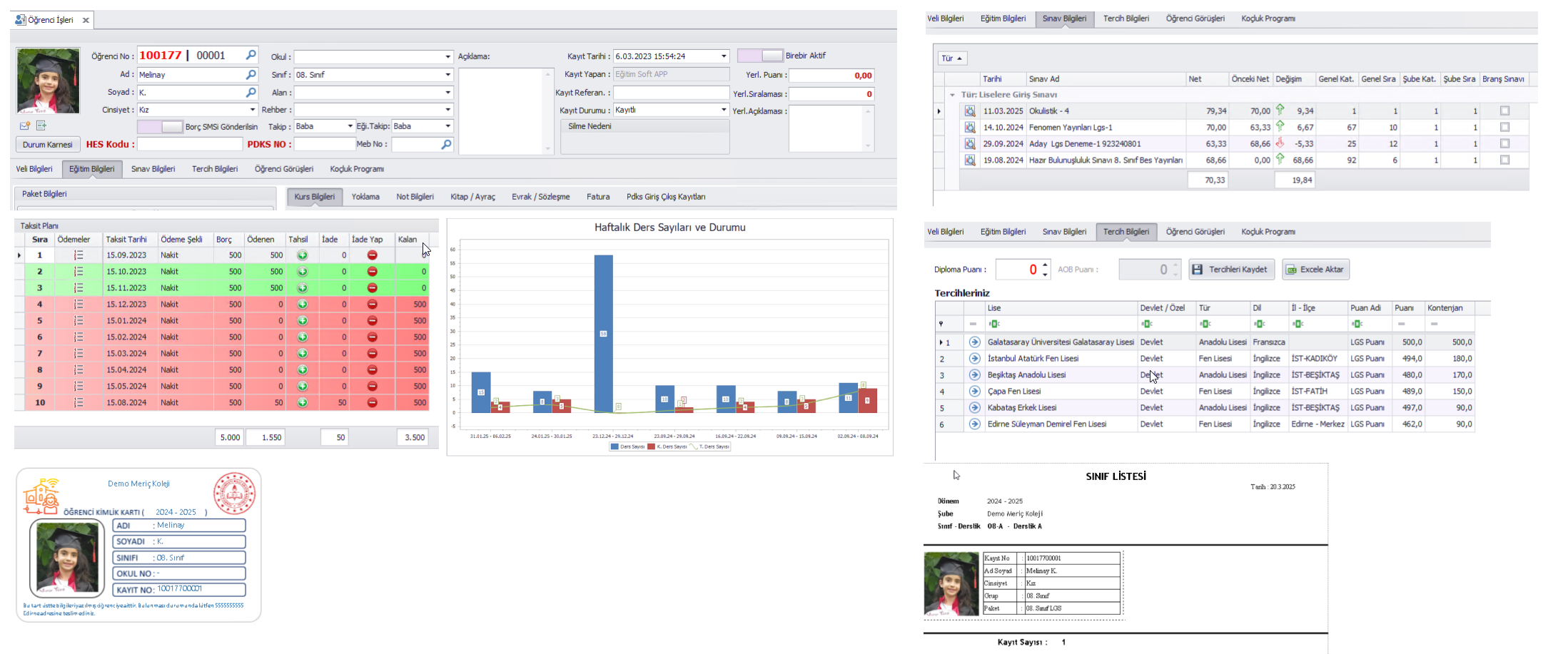Switch to the Veli Bilgileri tab in main window
The width and height of the screenshot is (1568, 654).
[34, 169]
